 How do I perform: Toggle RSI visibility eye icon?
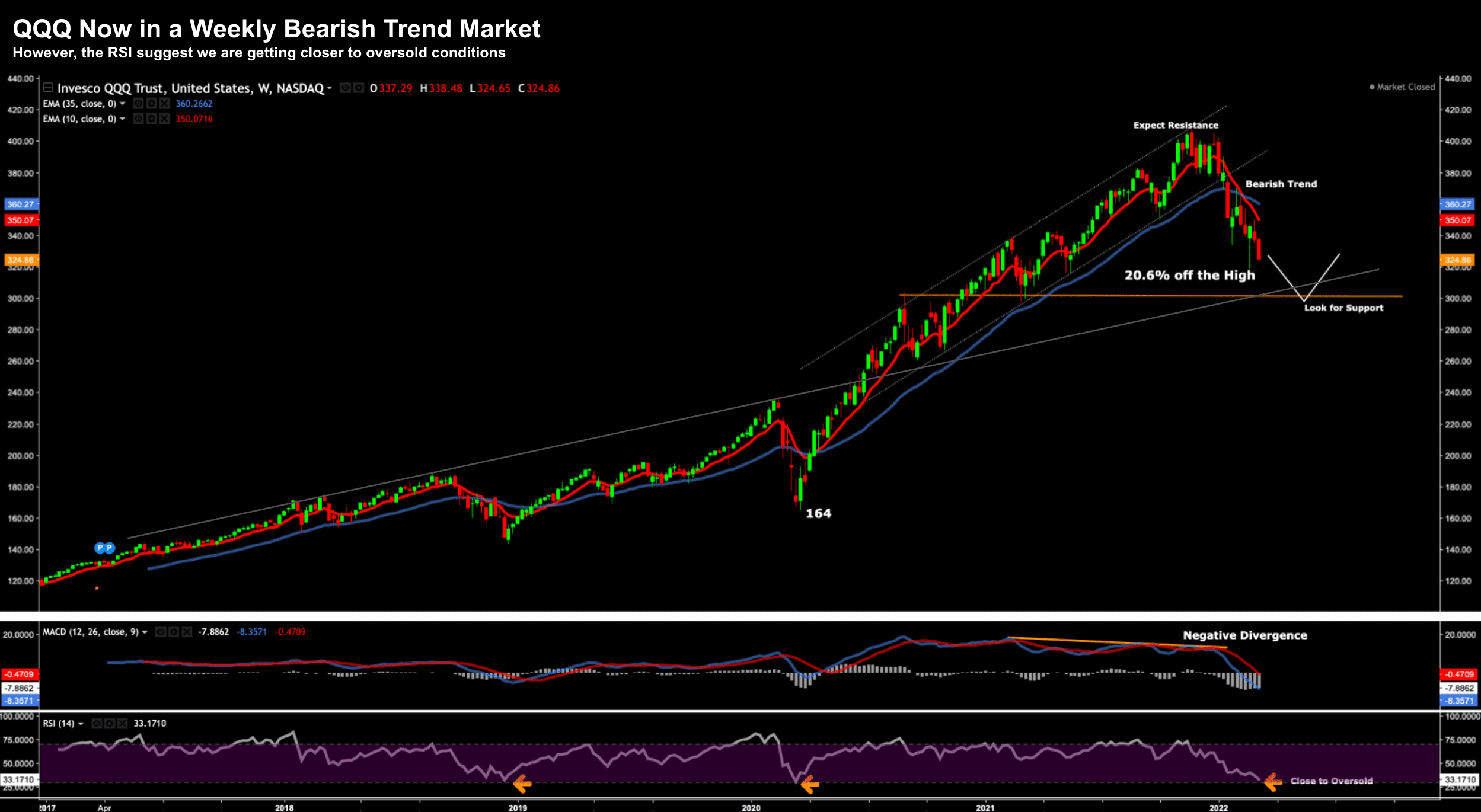click(97, 724)
